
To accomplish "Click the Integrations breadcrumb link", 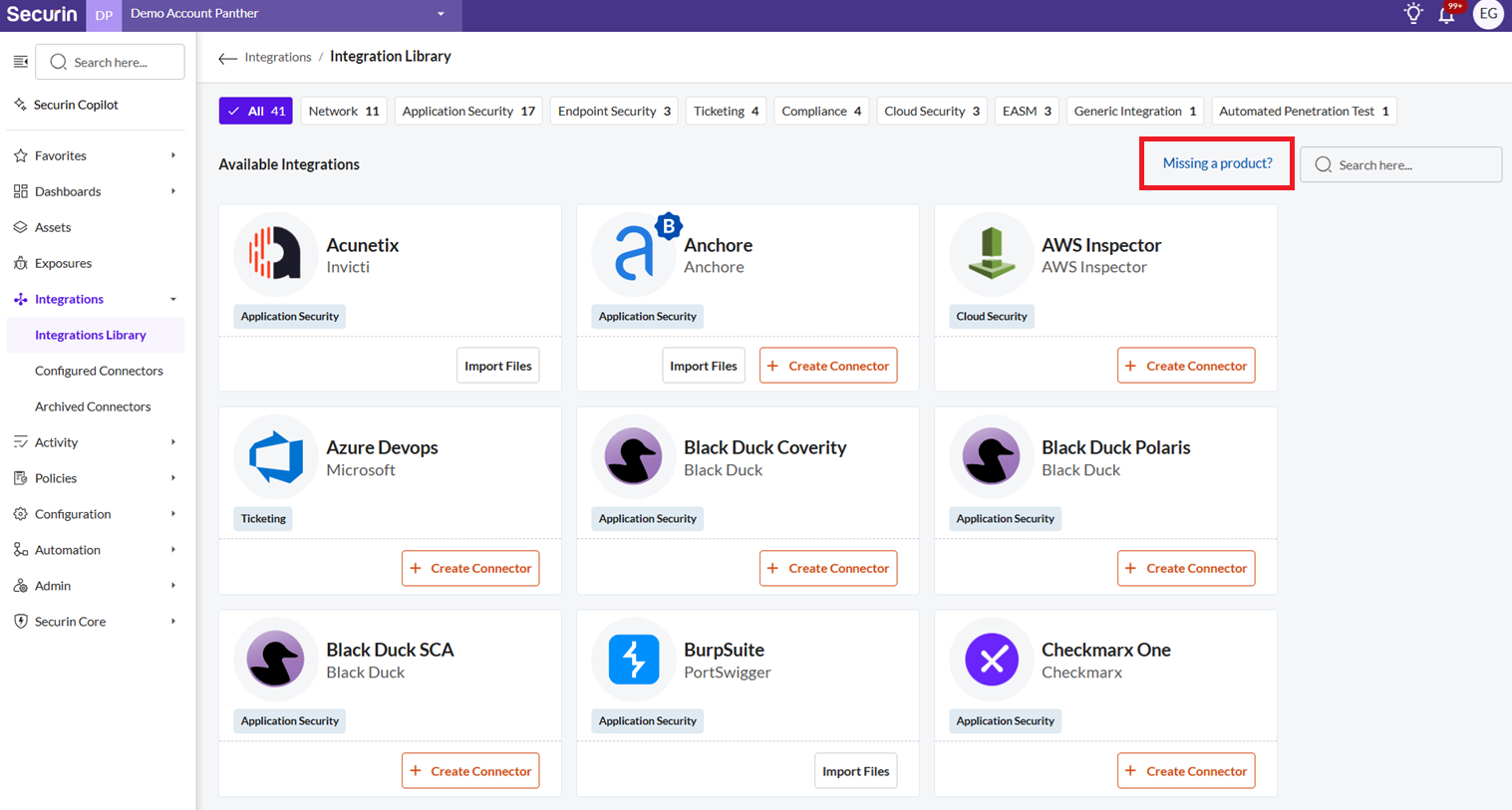I will pyautogui.click(x=278, y=57).
